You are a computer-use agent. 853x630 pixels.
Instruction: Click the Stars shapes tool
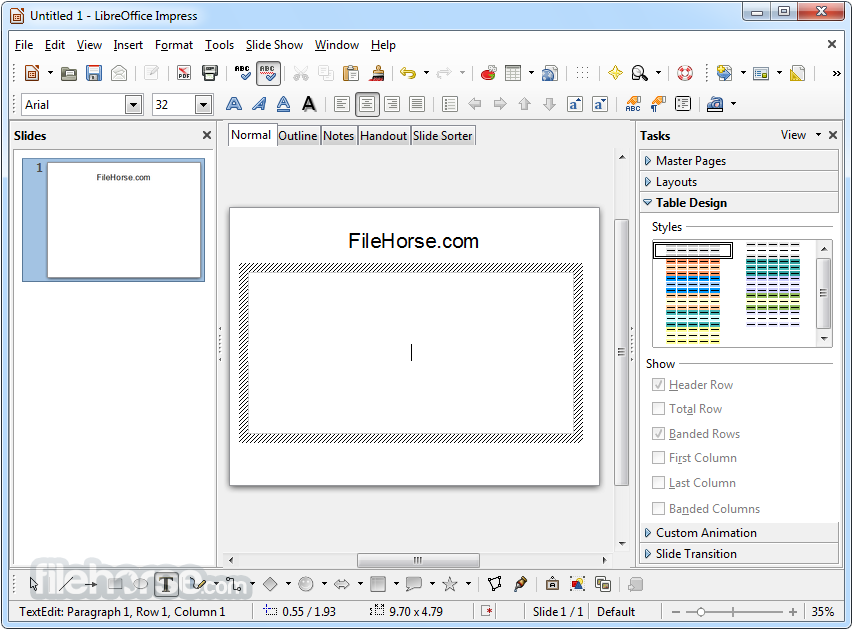(x=450, y=585)
